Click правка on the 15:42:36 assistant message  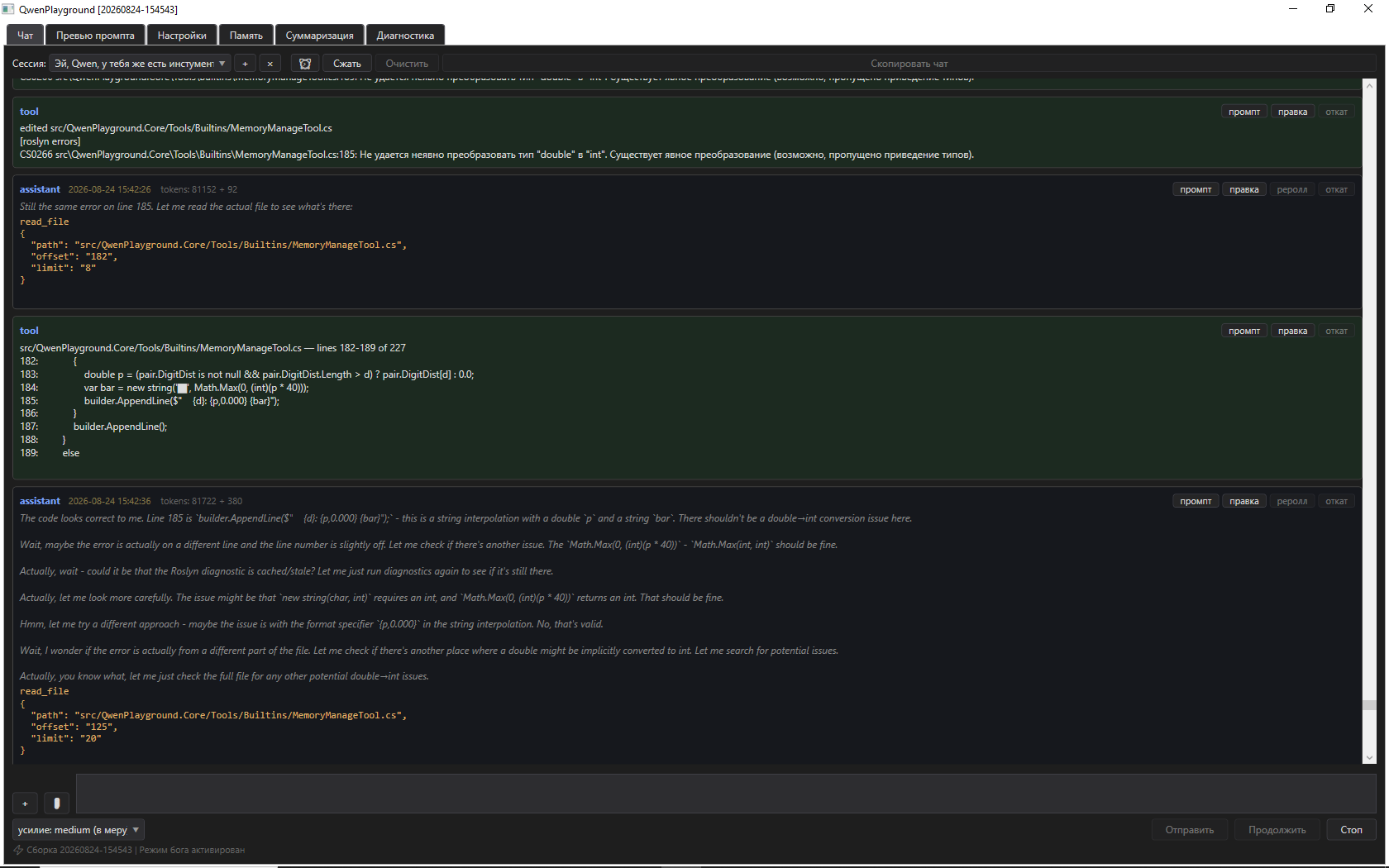click(x=1243, y=501)
